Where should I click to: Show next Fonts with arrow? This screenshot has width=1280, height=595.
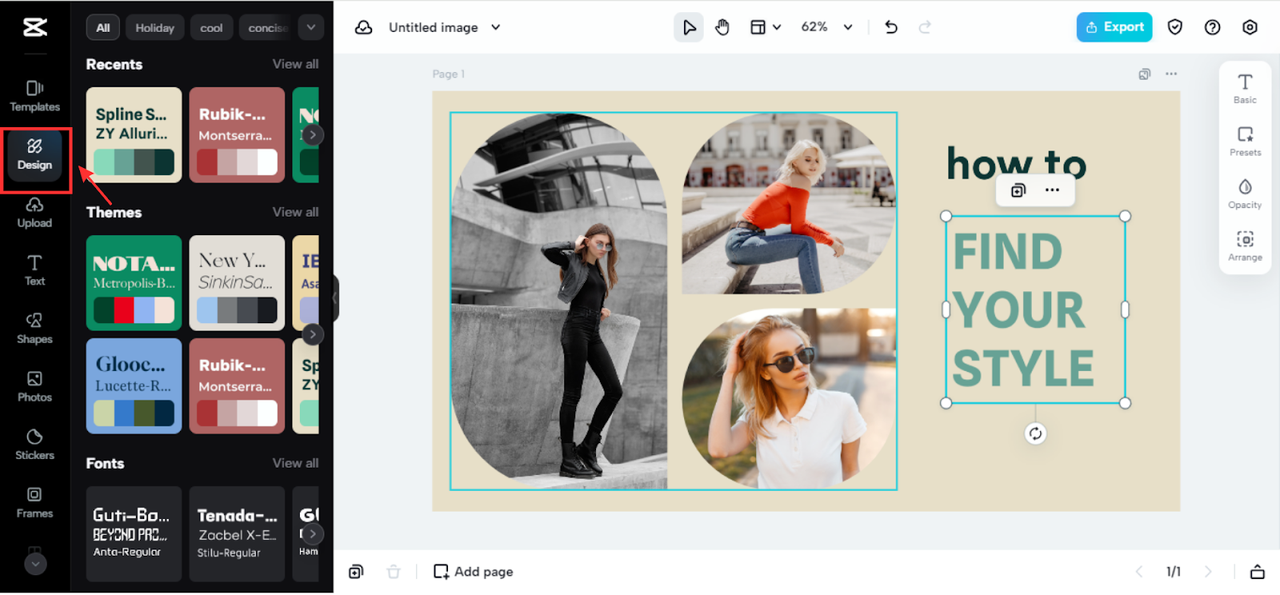pos(313,534)
